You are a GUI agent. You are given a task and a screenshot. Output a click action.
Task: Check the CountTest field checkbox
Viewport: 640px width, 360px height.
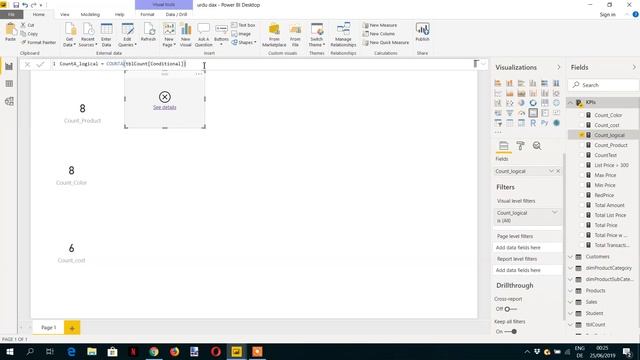pos(582,155)
